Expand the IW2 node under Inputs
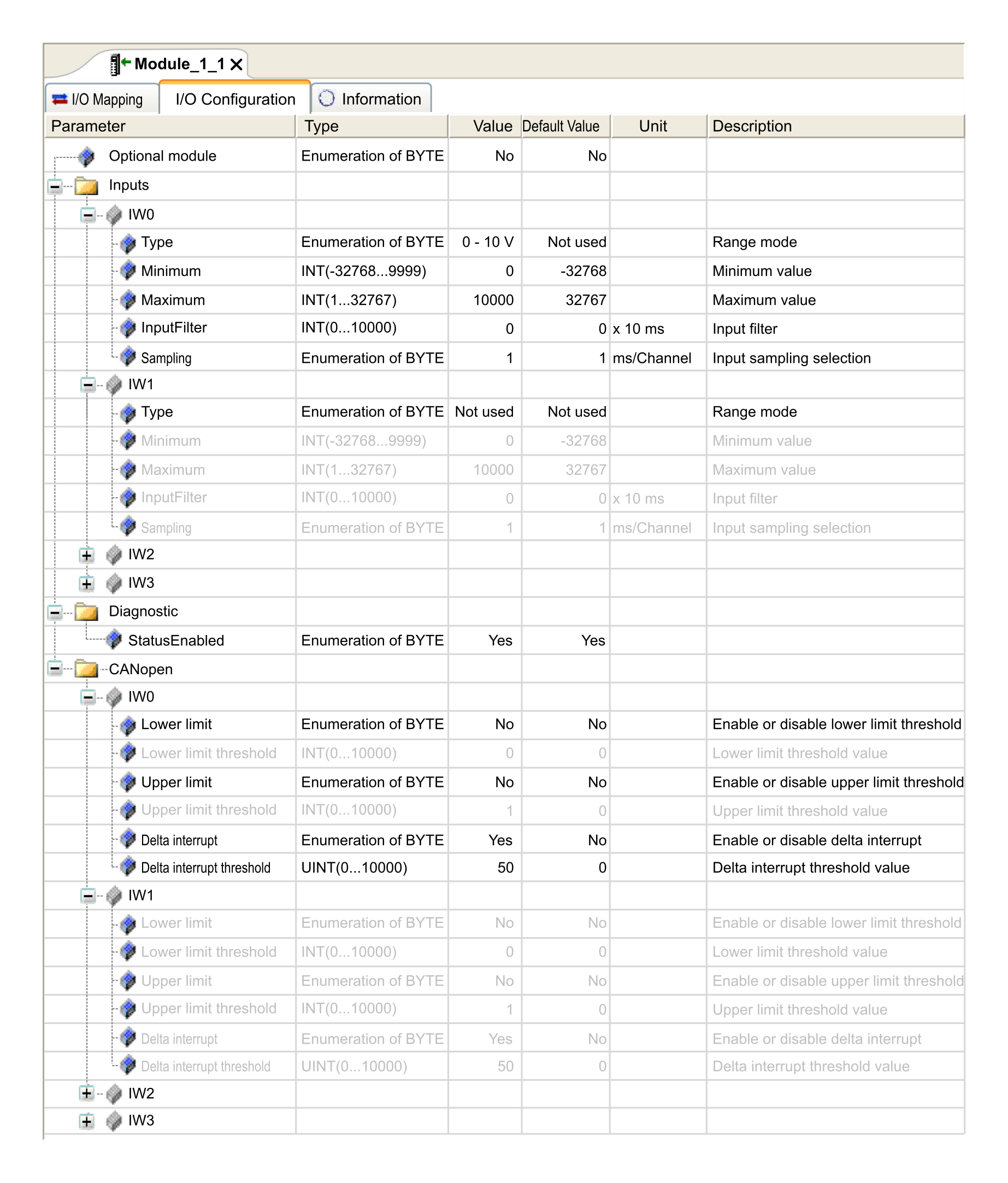Image resolution: width=1008 pixels, height=1183 pixels. click(x=86, y=555)
